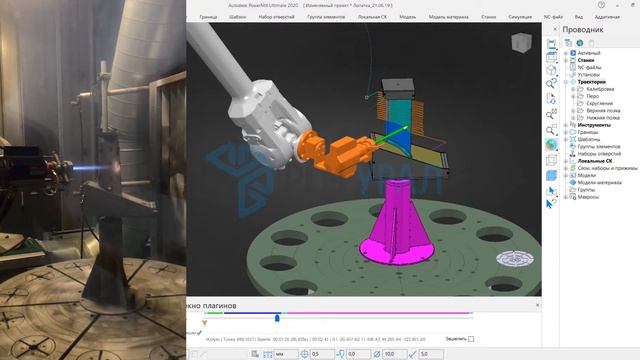This screenshot has height=360, width=640.
Task: Click the hollow cube icon under the globe icon
Action: (551, 160)
